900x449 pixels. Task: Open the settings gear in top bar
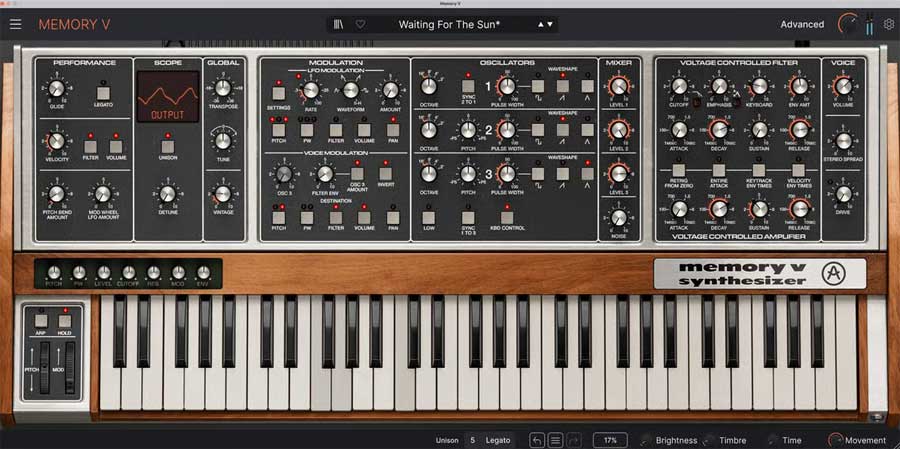(889, 24)
